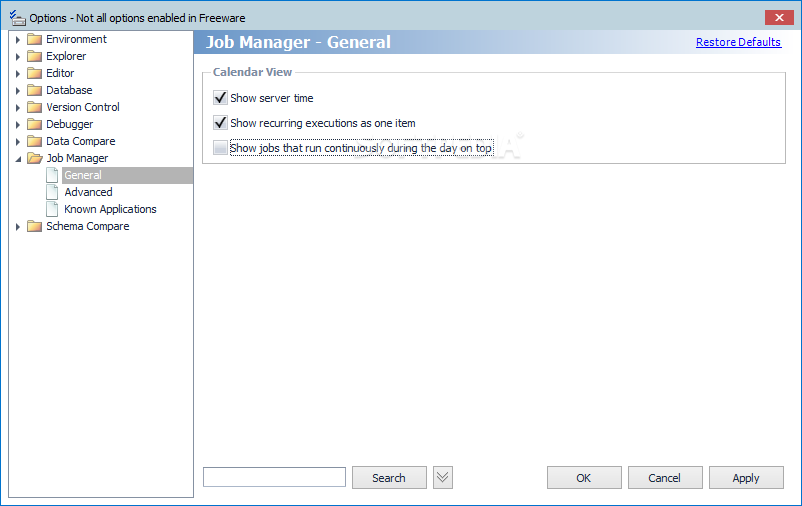802x506 pixels.
Task: Click the General page document icon
Action: pyautogui.click(x=52, y=175)
